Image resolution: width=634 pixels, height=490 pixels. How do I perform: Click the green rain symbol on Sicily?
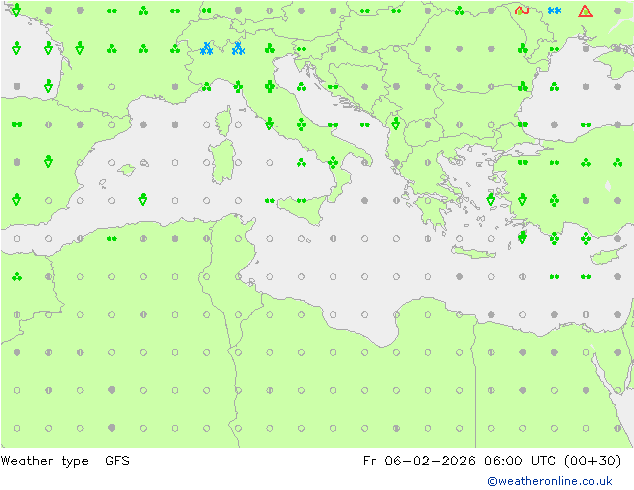[301, 201]
